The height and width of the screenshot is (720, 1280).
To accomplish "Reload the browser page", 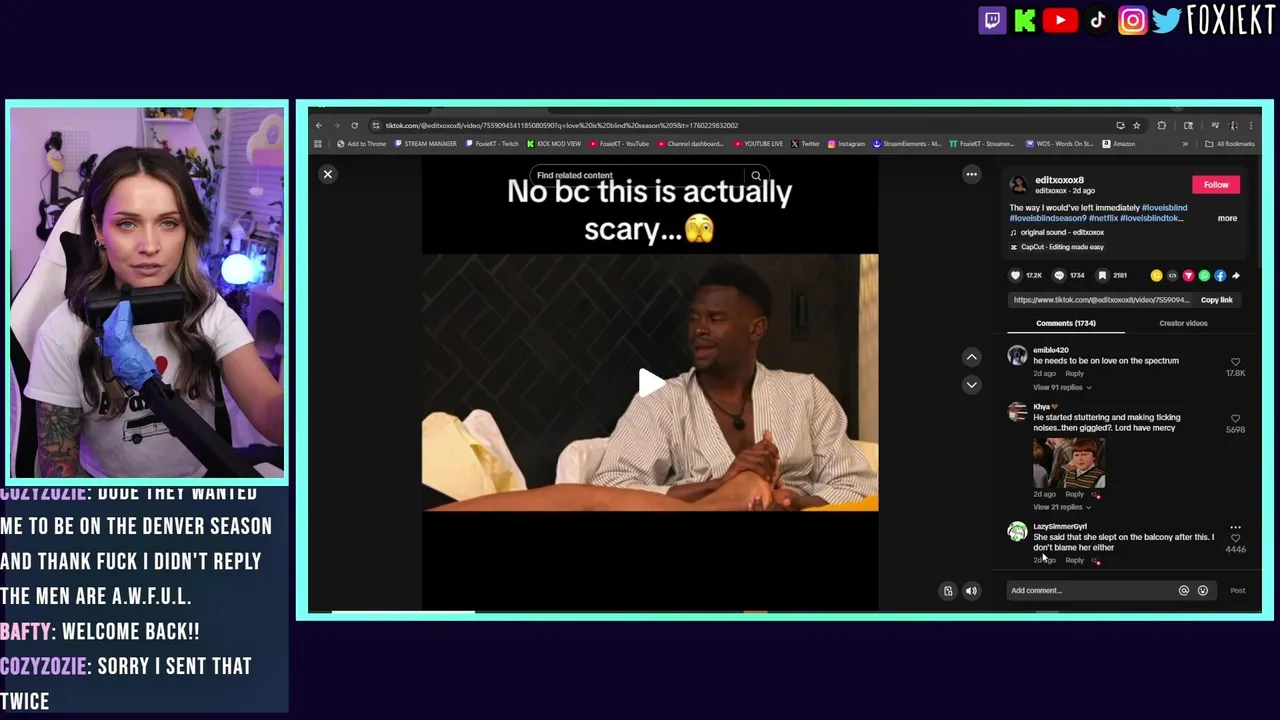I will 354,125.
